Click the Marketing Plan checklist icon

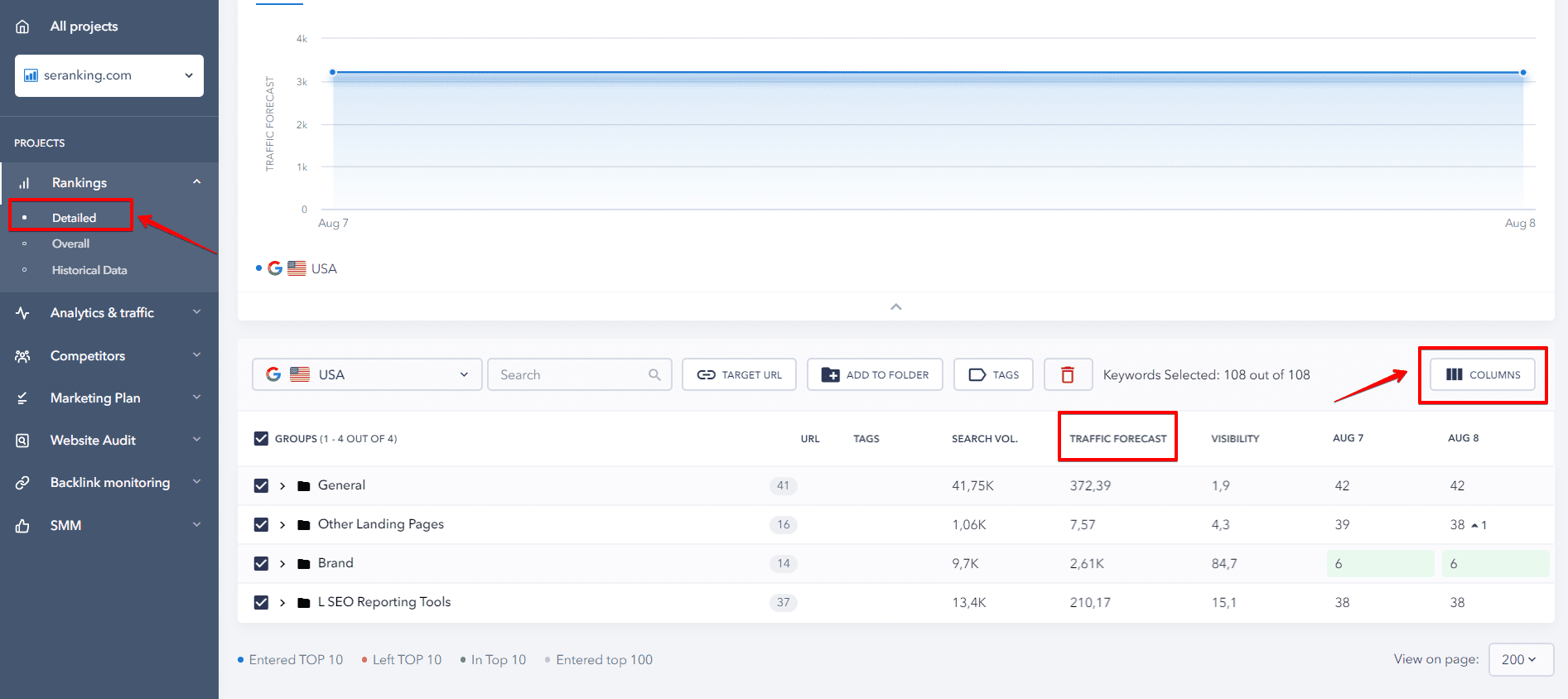(22, 398)
